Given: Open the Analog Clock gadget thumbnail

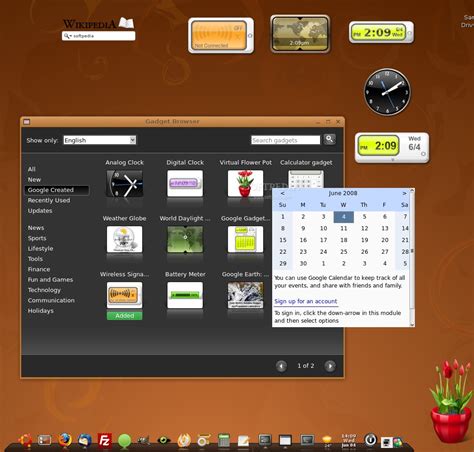Looking at the screenshot, I should click(124, 183).
